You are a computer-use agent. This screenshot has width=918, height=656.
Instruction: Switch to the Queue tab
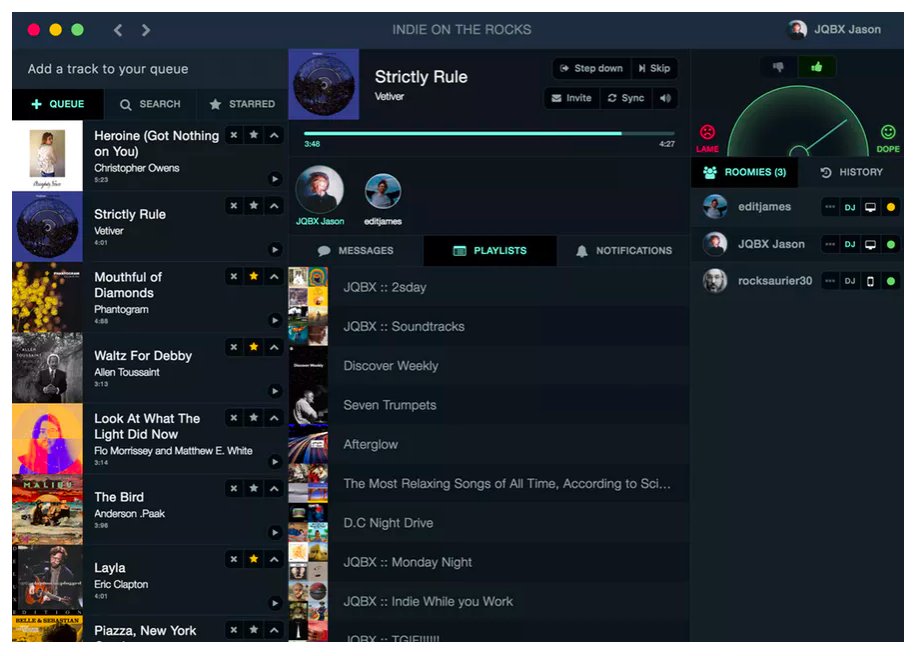coord(58,104)
